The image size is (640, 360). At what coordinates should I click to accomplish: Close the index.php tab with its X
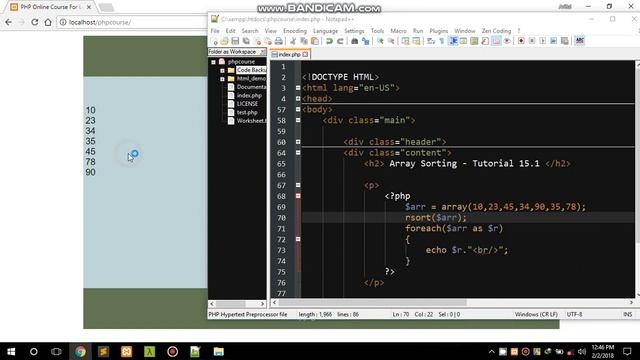[x=305, y=54]
